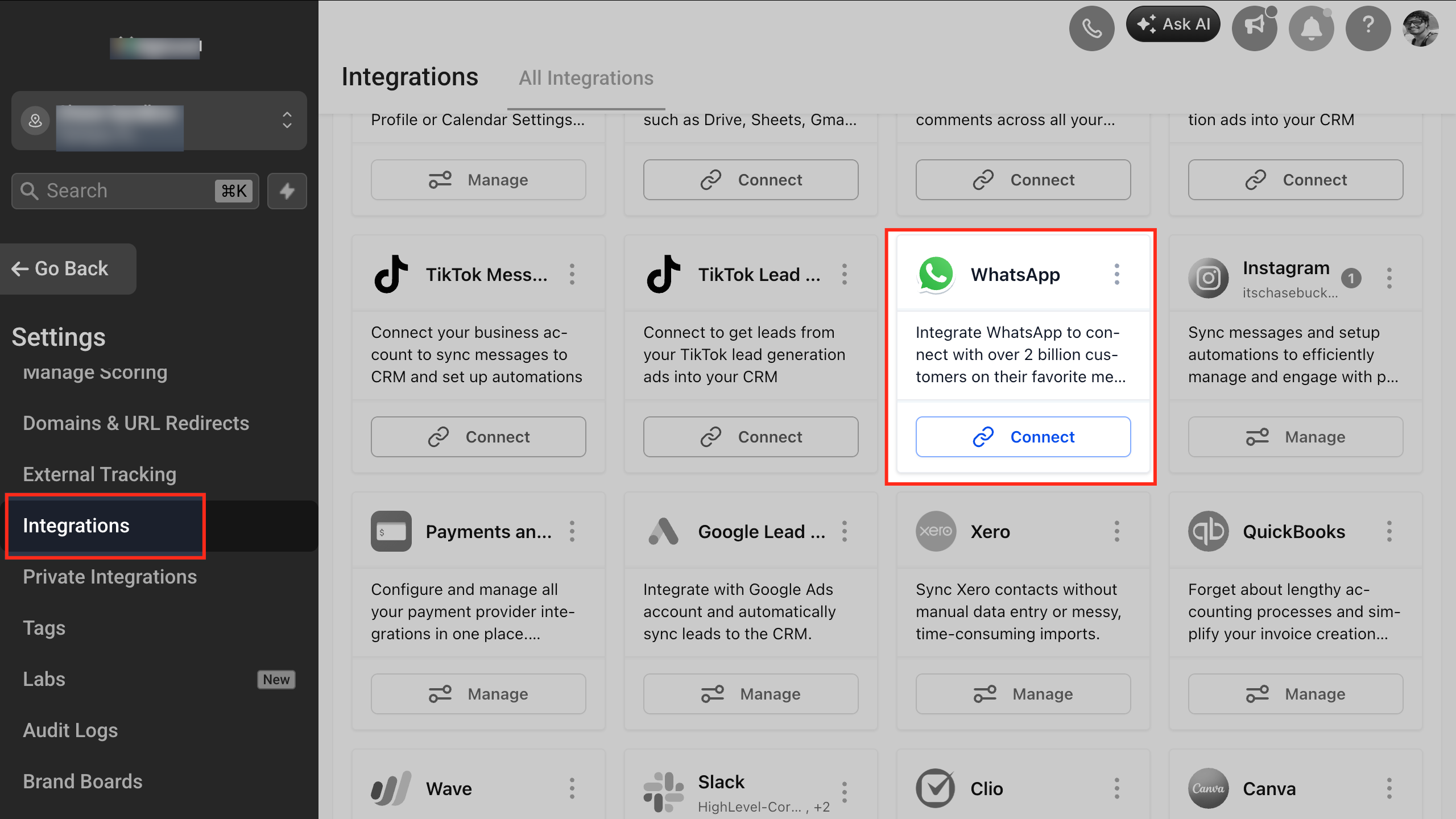1456x819 pixels.
Task: Open TikTok Lead card options menu
Action: click(845, 274)
